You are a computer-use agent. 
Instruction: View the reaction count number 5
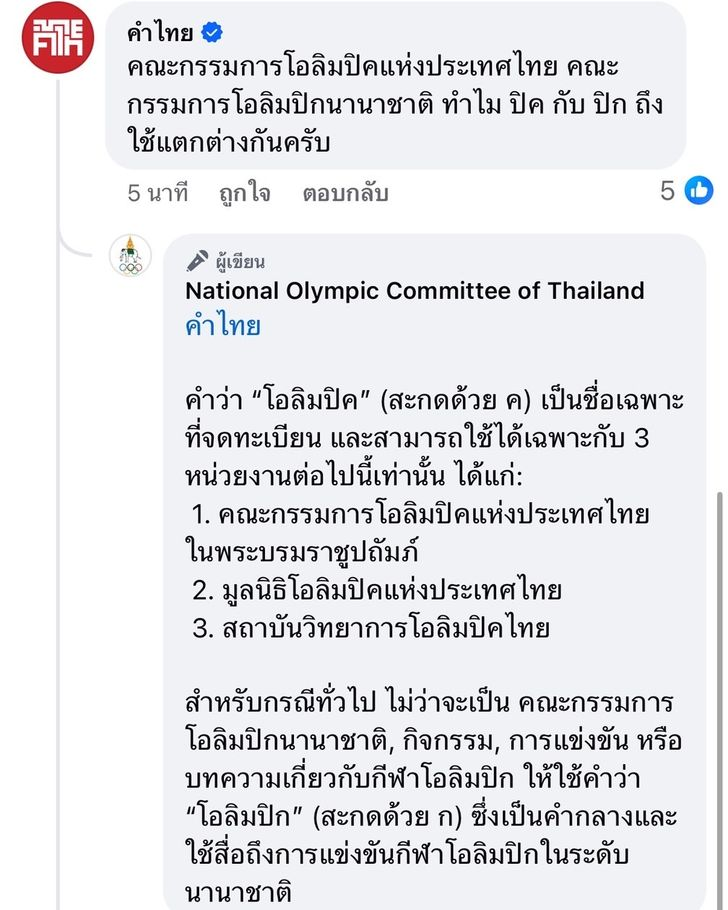(668, 190)
